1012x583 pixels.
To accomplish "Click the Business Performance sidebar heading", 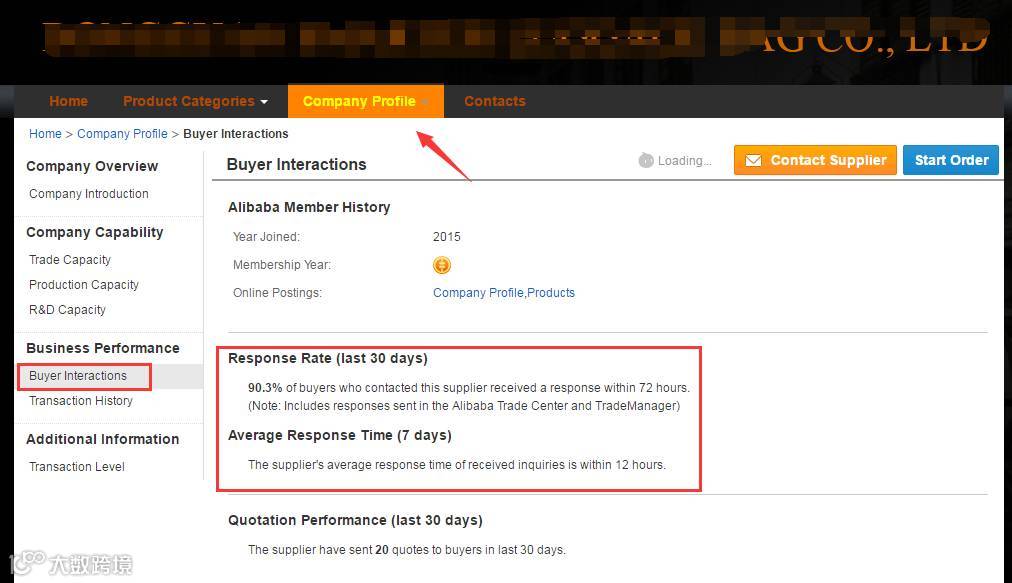I will [103, 348].
